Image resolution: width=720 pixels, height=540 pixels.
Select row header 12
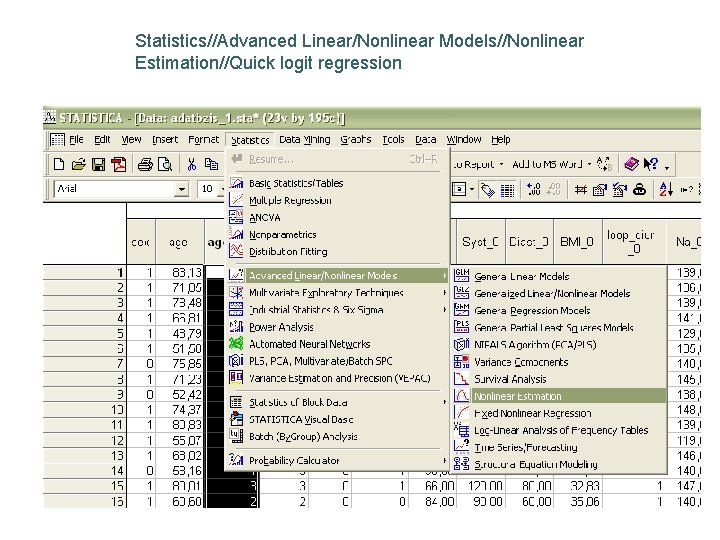(x=84, y=440)
